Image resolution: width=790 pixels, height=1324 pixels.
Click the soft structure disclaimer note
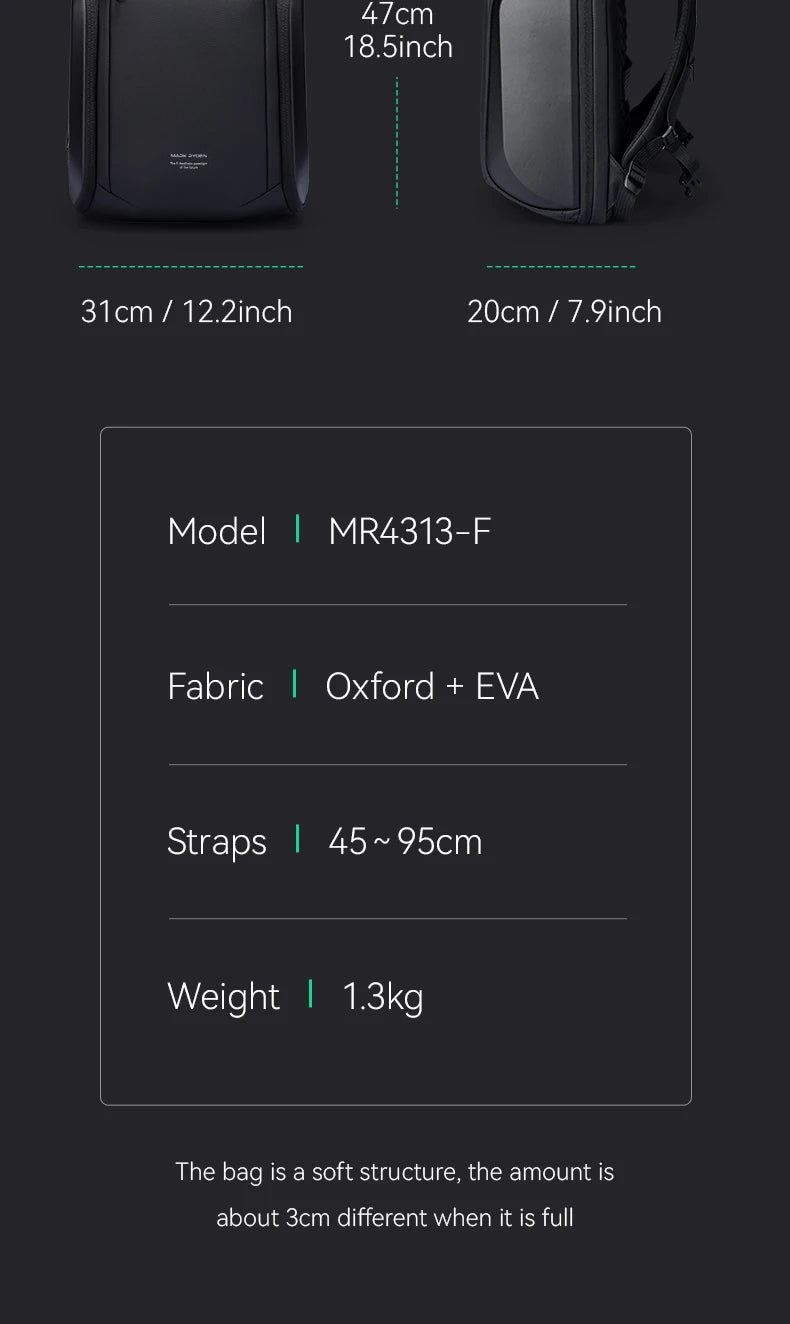pos(395,1194)
